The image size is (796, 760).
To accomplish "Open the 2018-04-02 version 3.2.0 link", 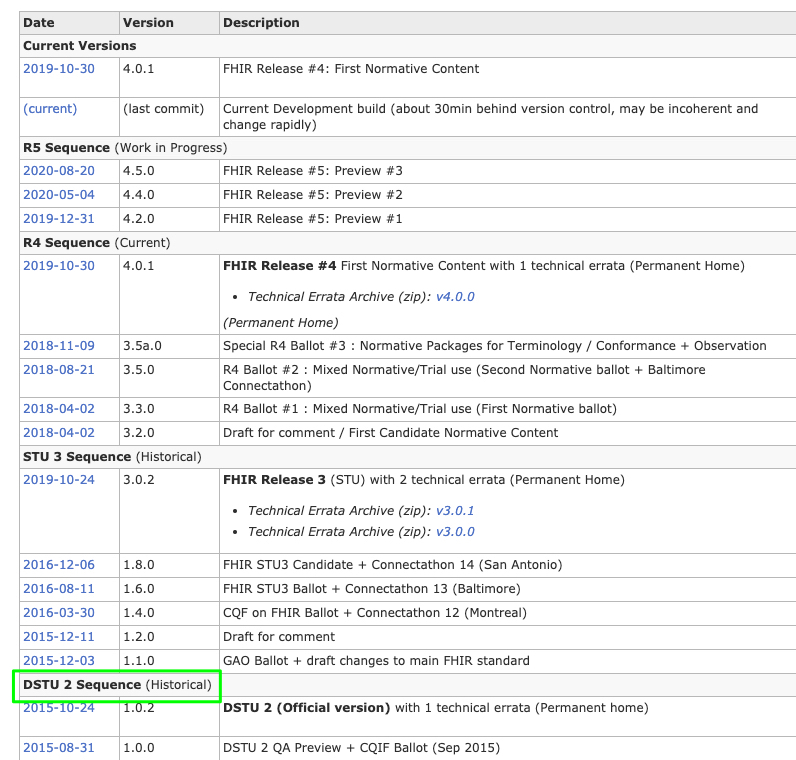I will coord(59,433).
